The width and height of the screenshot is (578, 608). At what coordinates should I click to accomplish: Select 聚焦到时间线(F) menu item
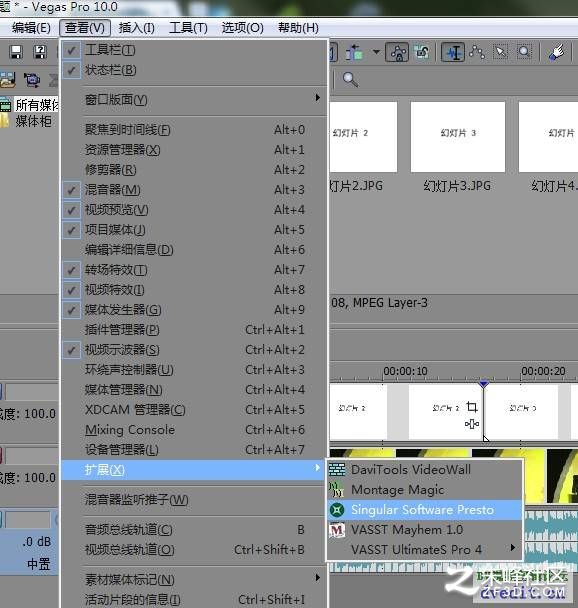click(x=194, y=130)
